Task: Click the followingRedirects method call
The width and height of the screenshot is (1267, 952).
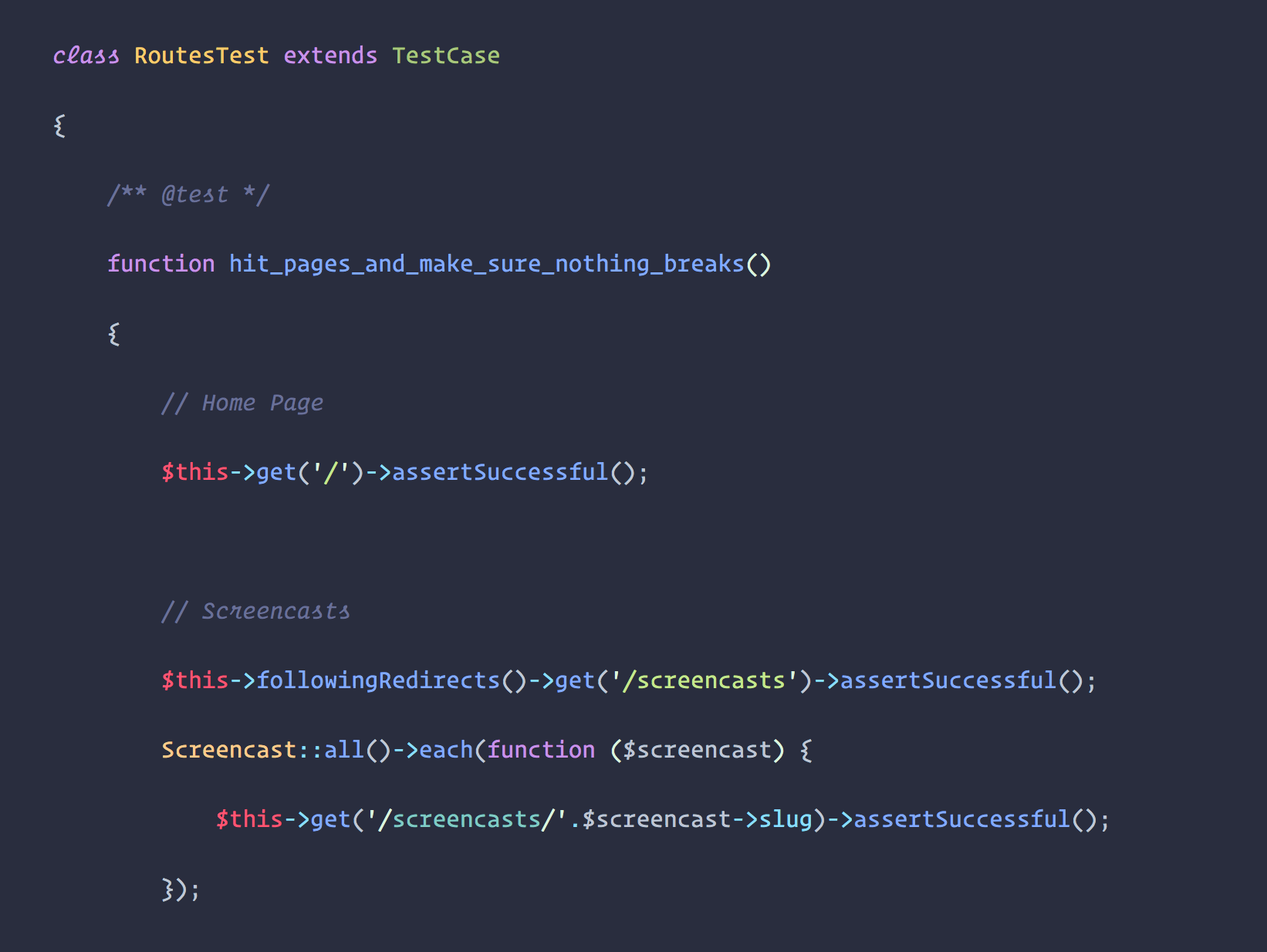Action: (378, 680)
